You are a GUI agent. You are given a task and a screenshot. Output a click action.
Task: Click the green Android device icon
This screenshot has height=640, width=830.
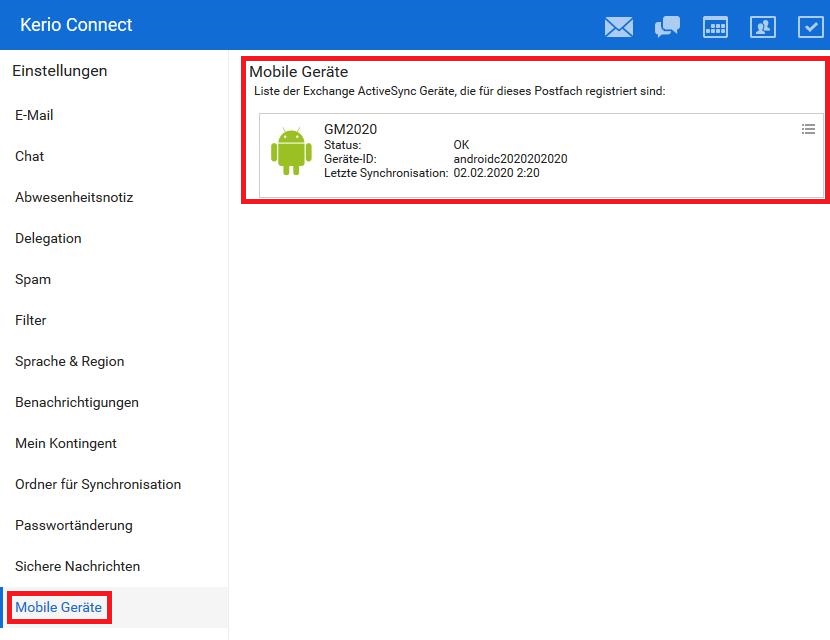[x=291, y=152]
